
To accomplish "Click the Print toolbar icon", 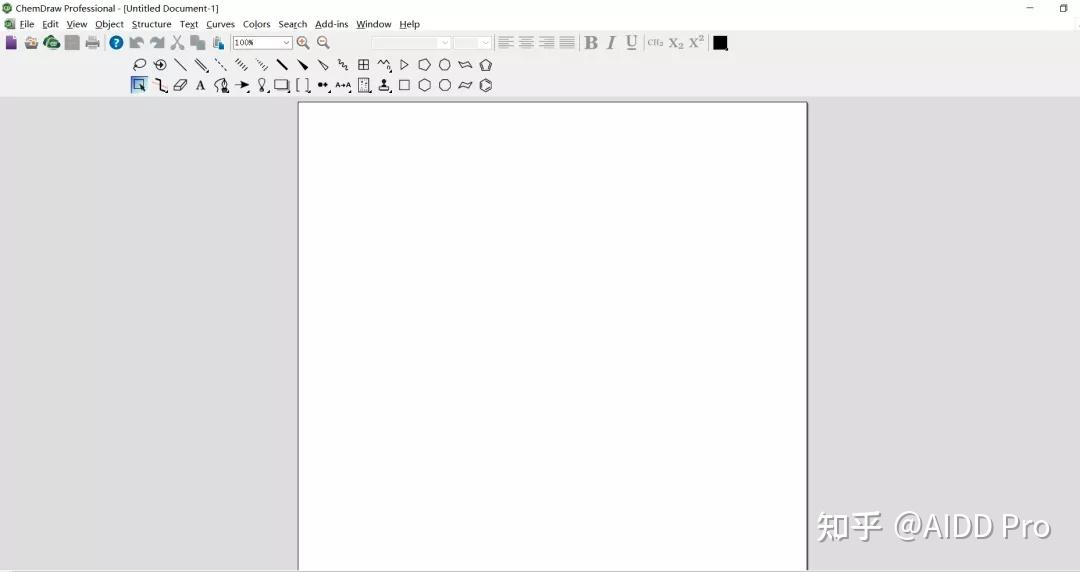I will tap(92, 43).
